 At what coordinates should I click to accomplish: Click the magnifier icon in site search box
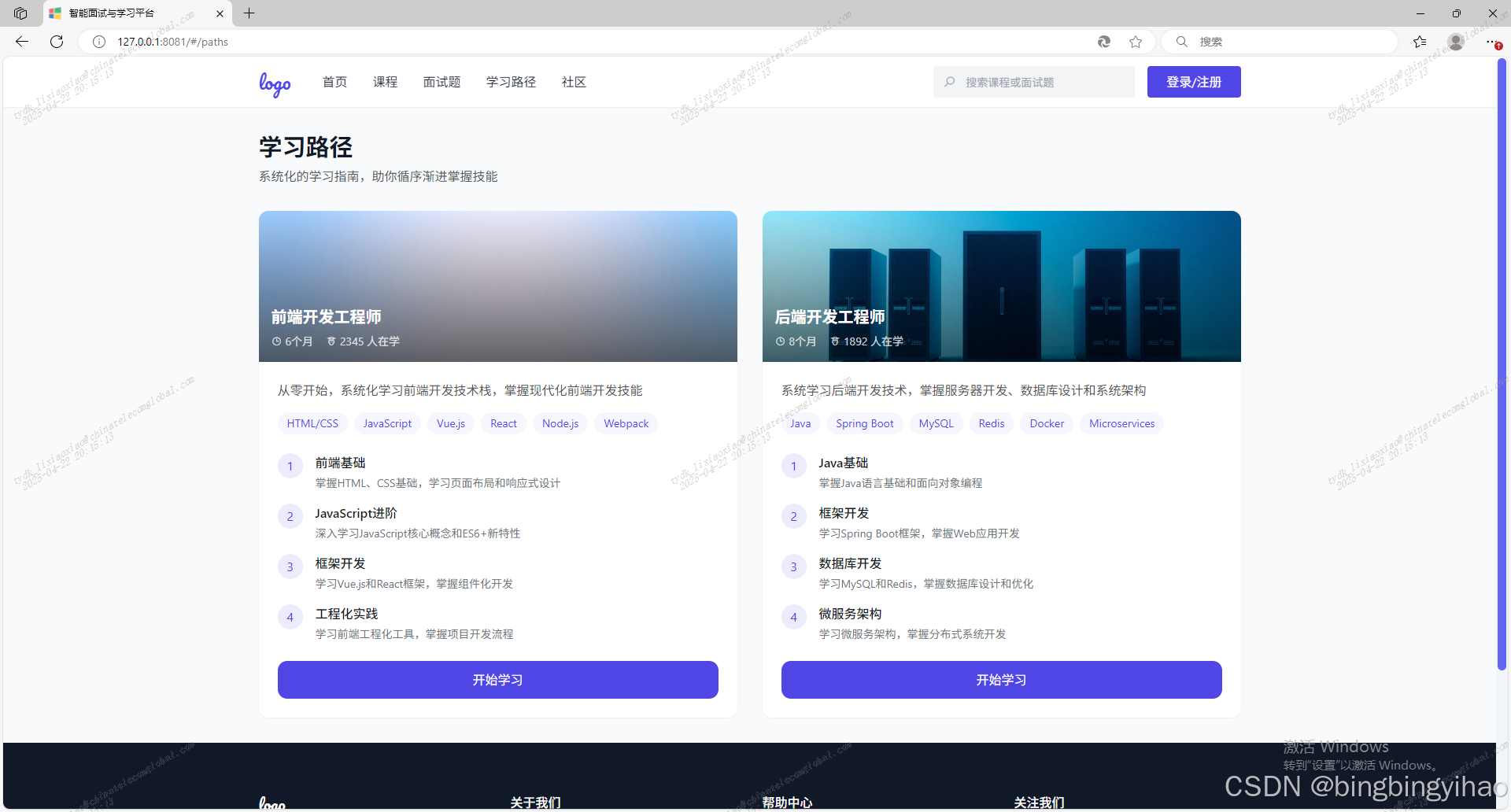tap(950, 82)
